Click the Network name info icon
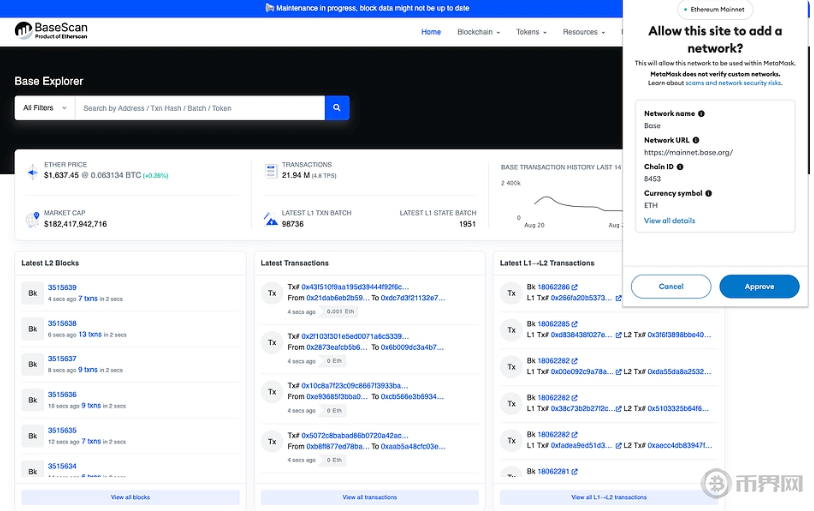The height and width of the screenshot is (511, 814). click(x=701, y=114)
